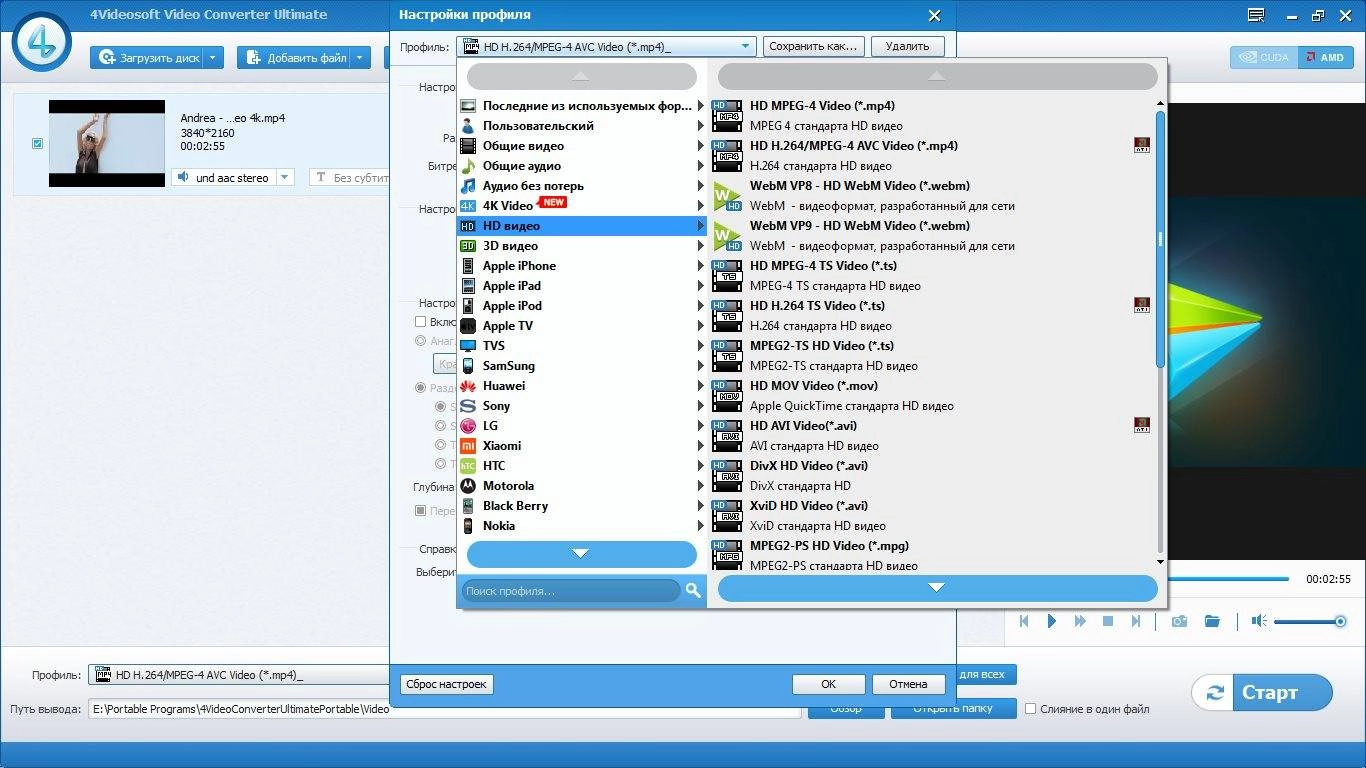Toggle checkbox beside Andrea video file
The width and height of the screenshot is (1366, 768).
tap(37, 144)
